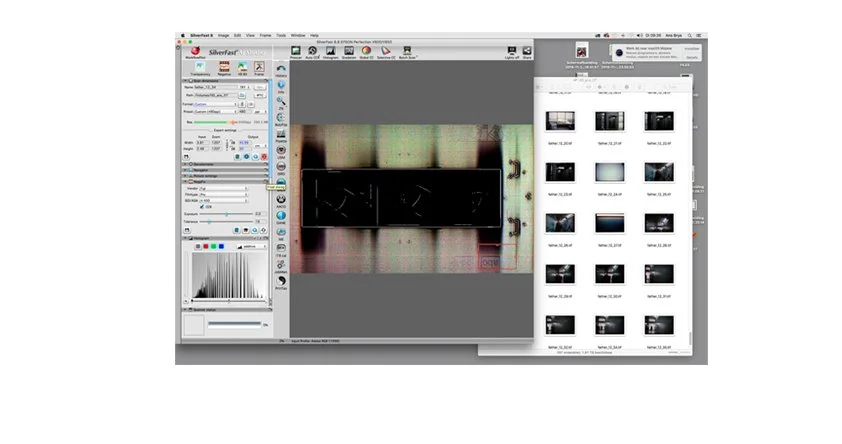
Task: Select the father_12_24.tif thumbnail in Finder
Action: [609, 172]
